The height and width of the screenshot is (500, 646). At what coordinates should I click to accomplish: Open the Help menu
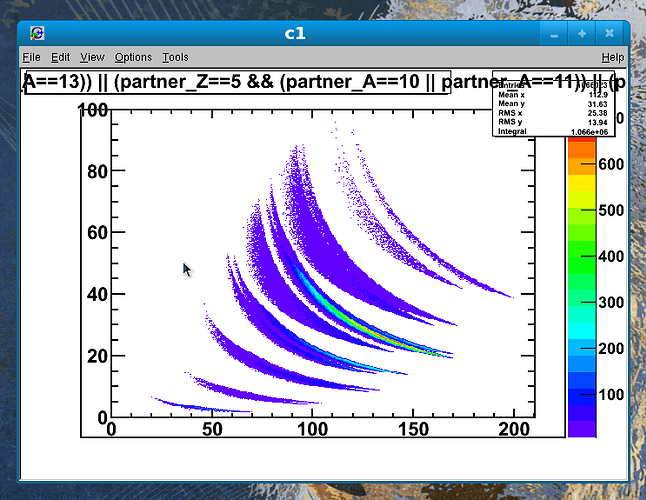612,57
